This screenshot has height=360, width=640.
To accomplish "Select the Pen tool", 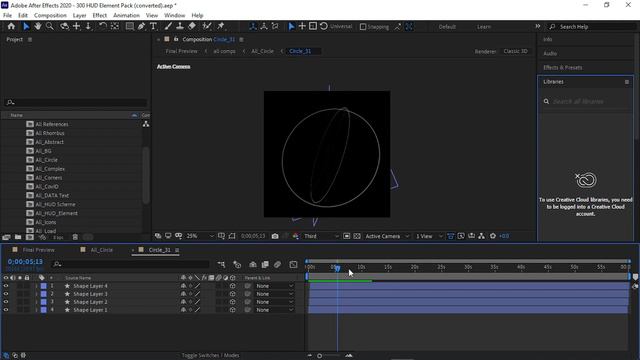I will point(141,26).
